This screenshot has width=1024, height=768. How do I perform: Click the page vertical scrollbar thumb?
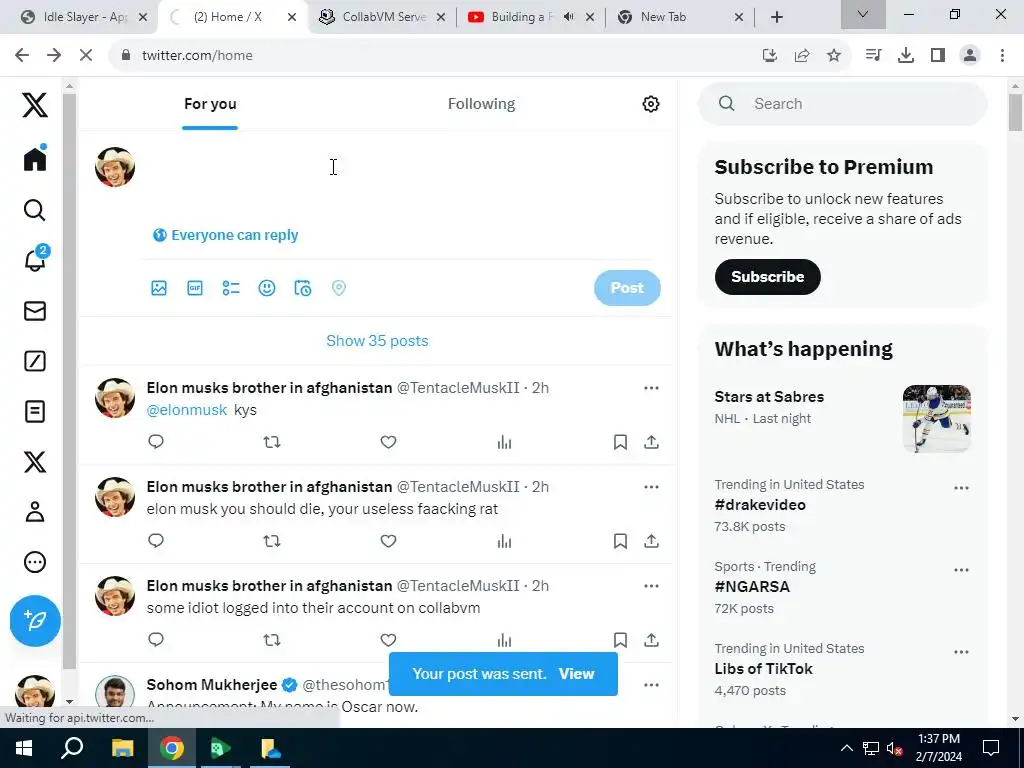(x=1015, y=112)
